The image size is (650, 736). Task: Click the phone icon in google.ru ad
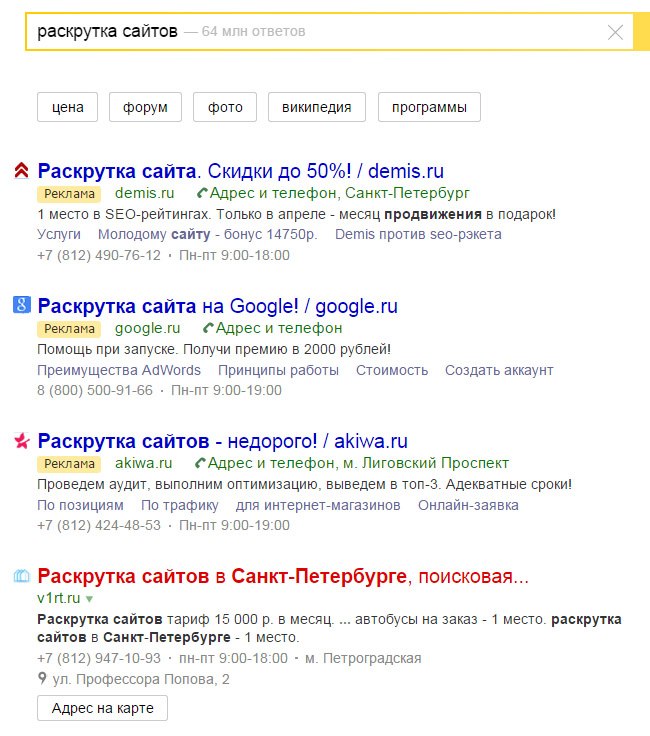tap(208, 328)
